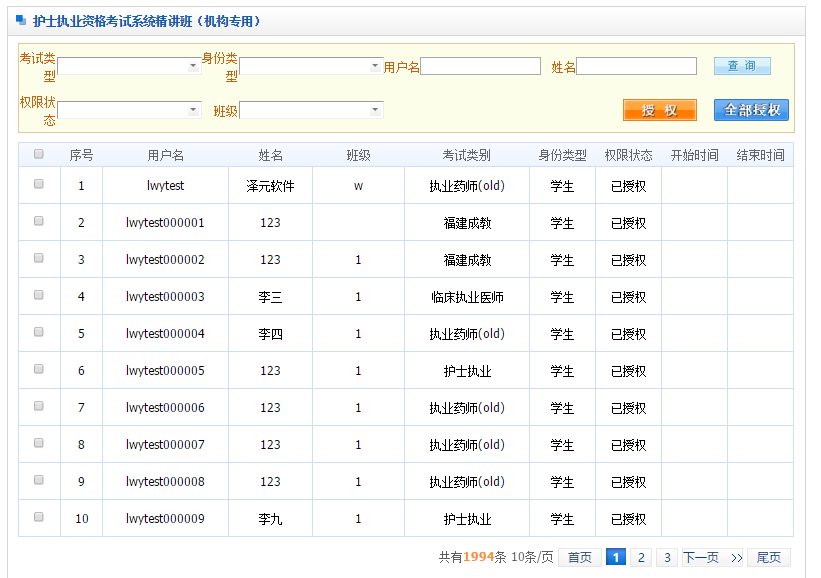Click the 用户名 text input field
The image size is (821, 578).
pos(480,66)
